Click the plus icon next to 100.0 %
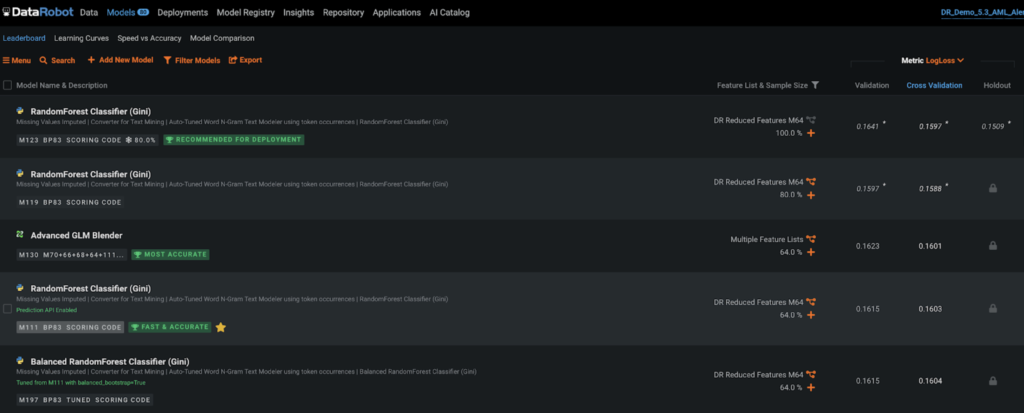 (x=811, y=133)
